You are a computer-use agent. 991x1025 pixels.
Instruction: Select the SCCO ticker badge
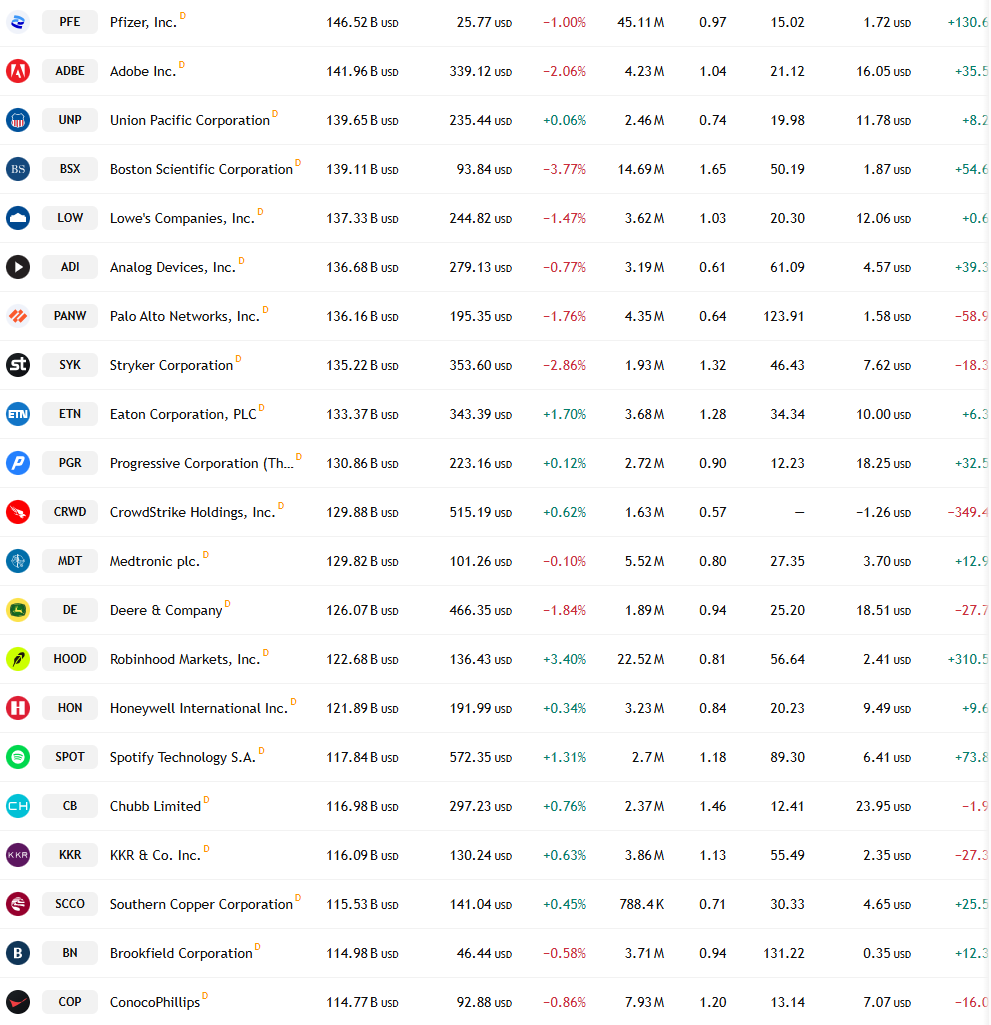click(70, 904)
